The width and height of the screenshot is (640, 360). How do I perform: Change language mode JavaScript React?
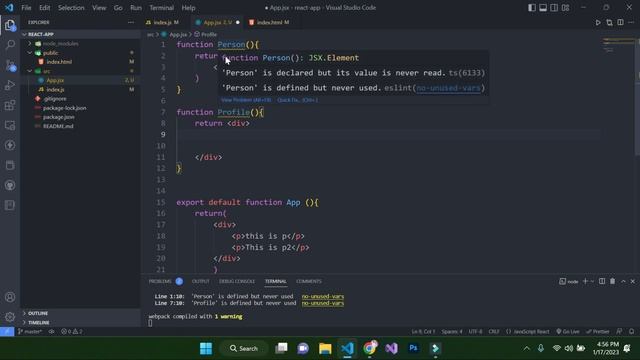pos(528,331)
